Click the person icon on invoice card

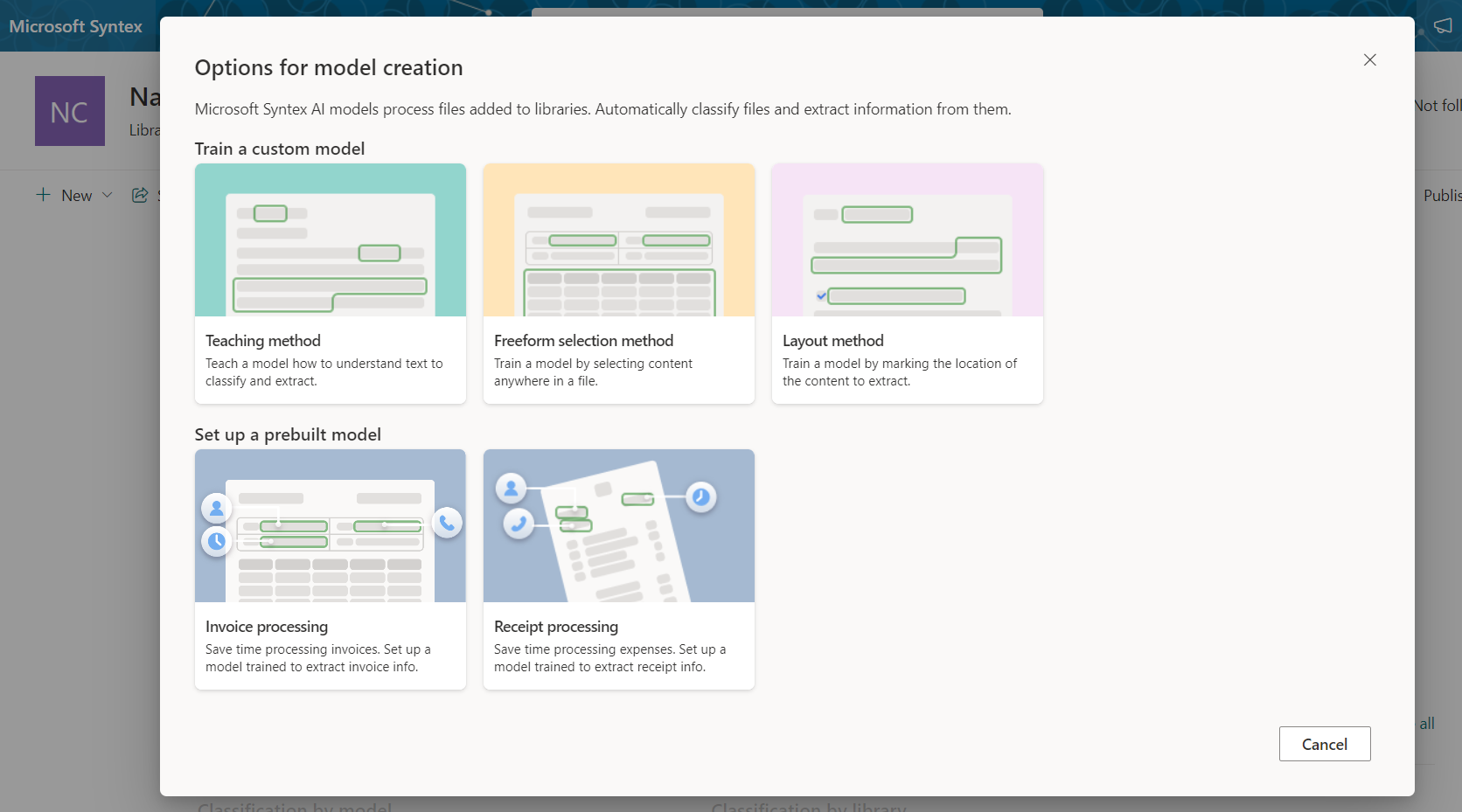[216, 508]
